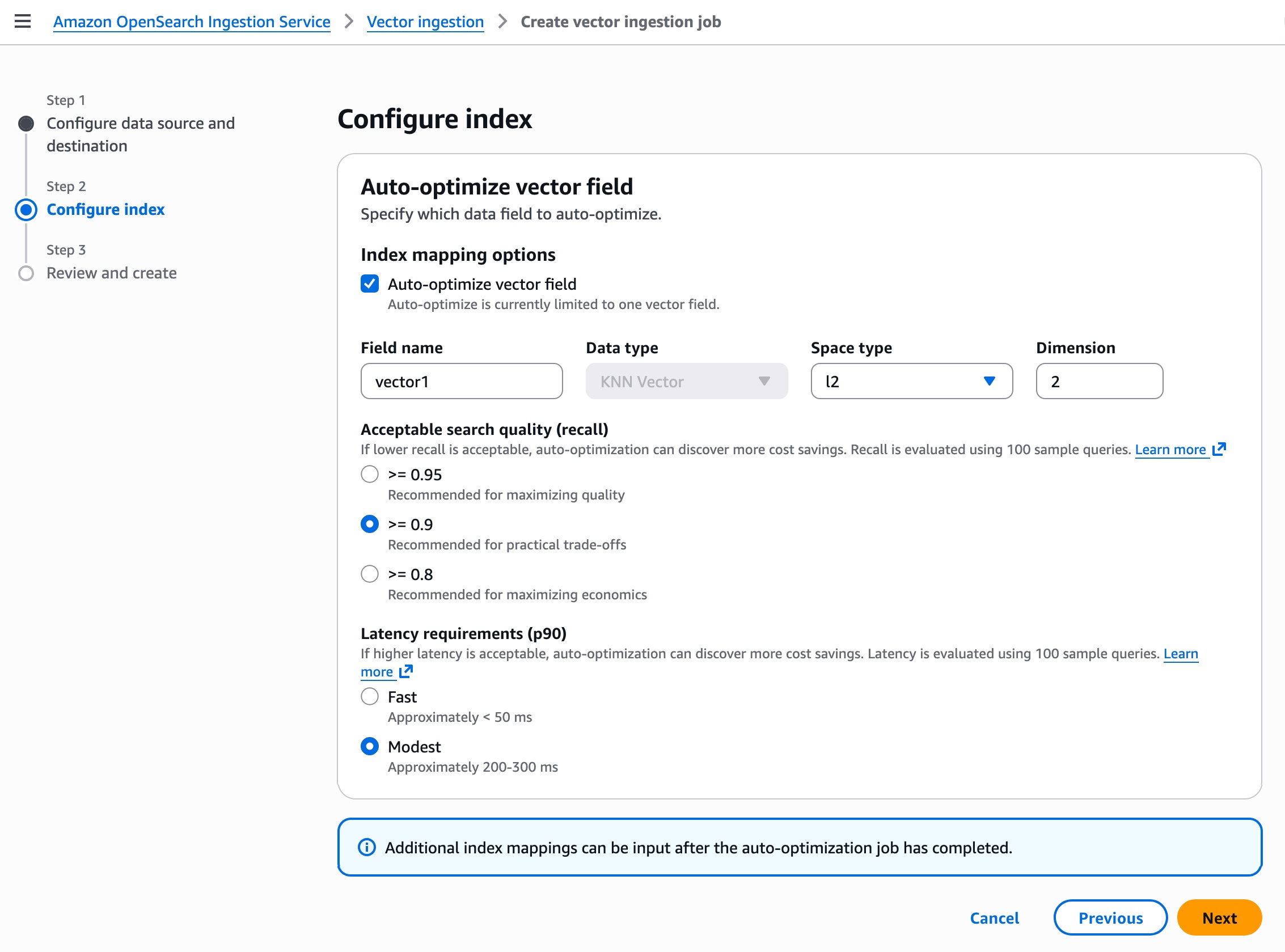Go back with the Previous button
Screen dimensions: 1285x952
pyautogui.click(x=1110, y=917)
